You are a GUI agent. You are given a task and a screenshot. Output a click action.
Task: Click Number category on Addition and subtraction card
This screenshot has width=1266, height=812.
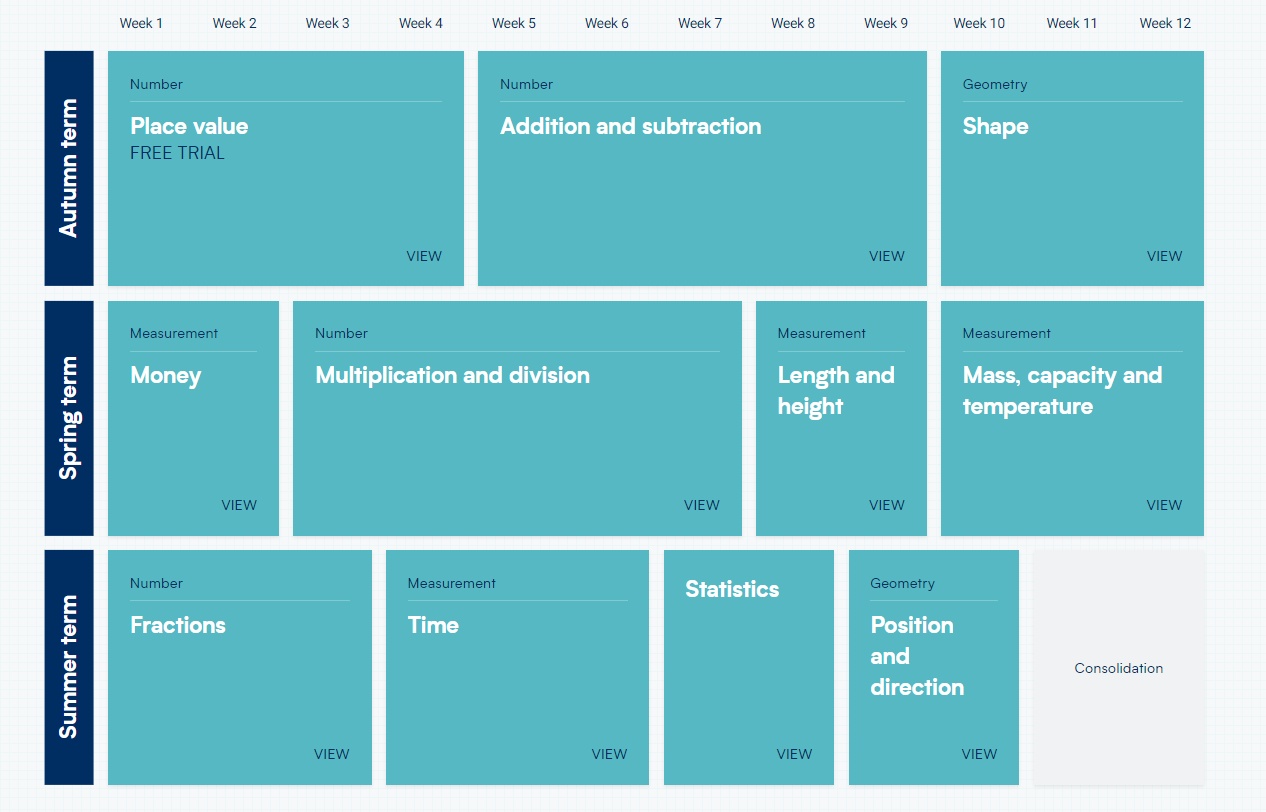526,85
